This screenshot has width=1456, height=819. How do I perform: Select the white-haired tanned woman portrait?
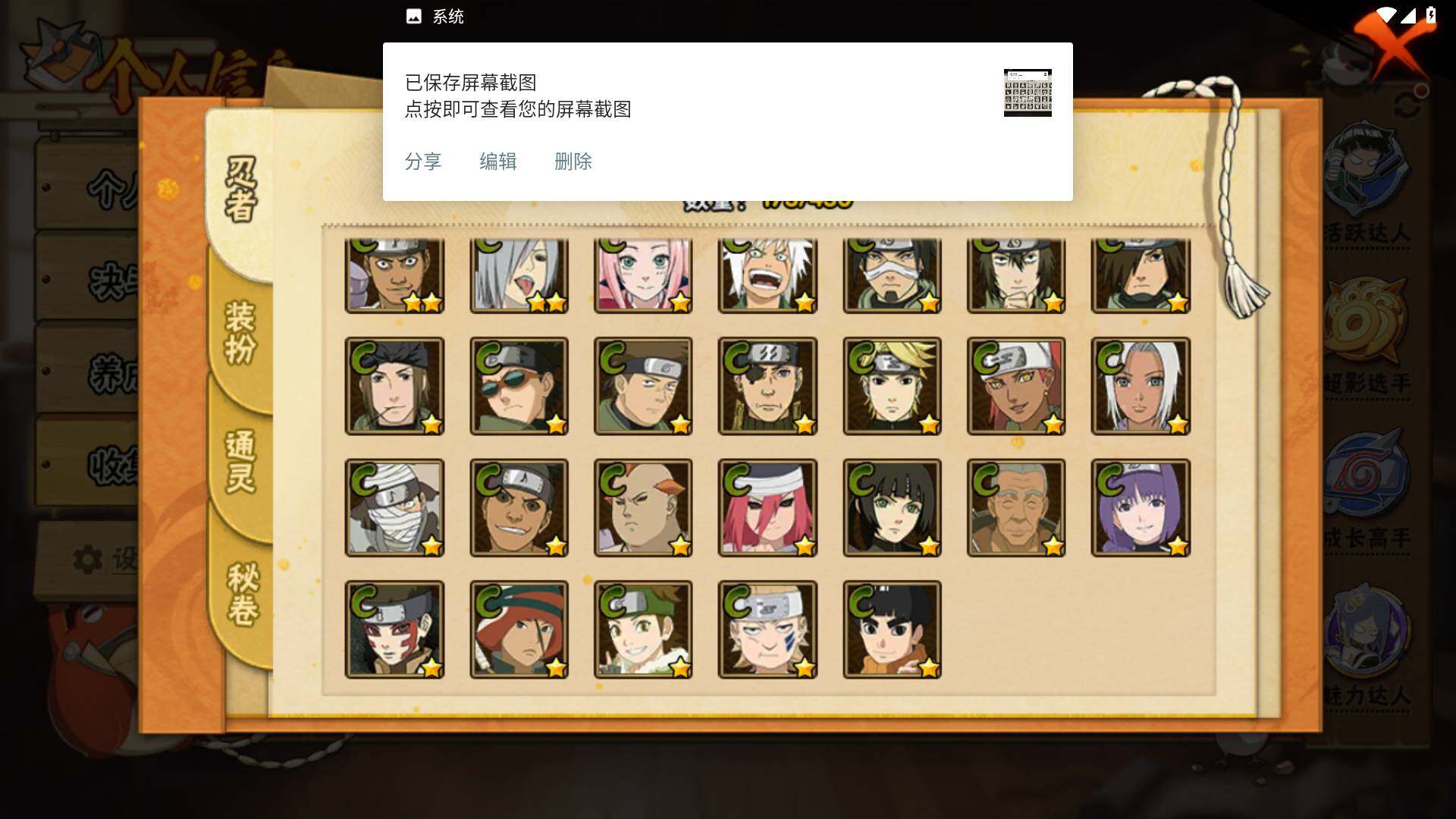point(1141,386)
